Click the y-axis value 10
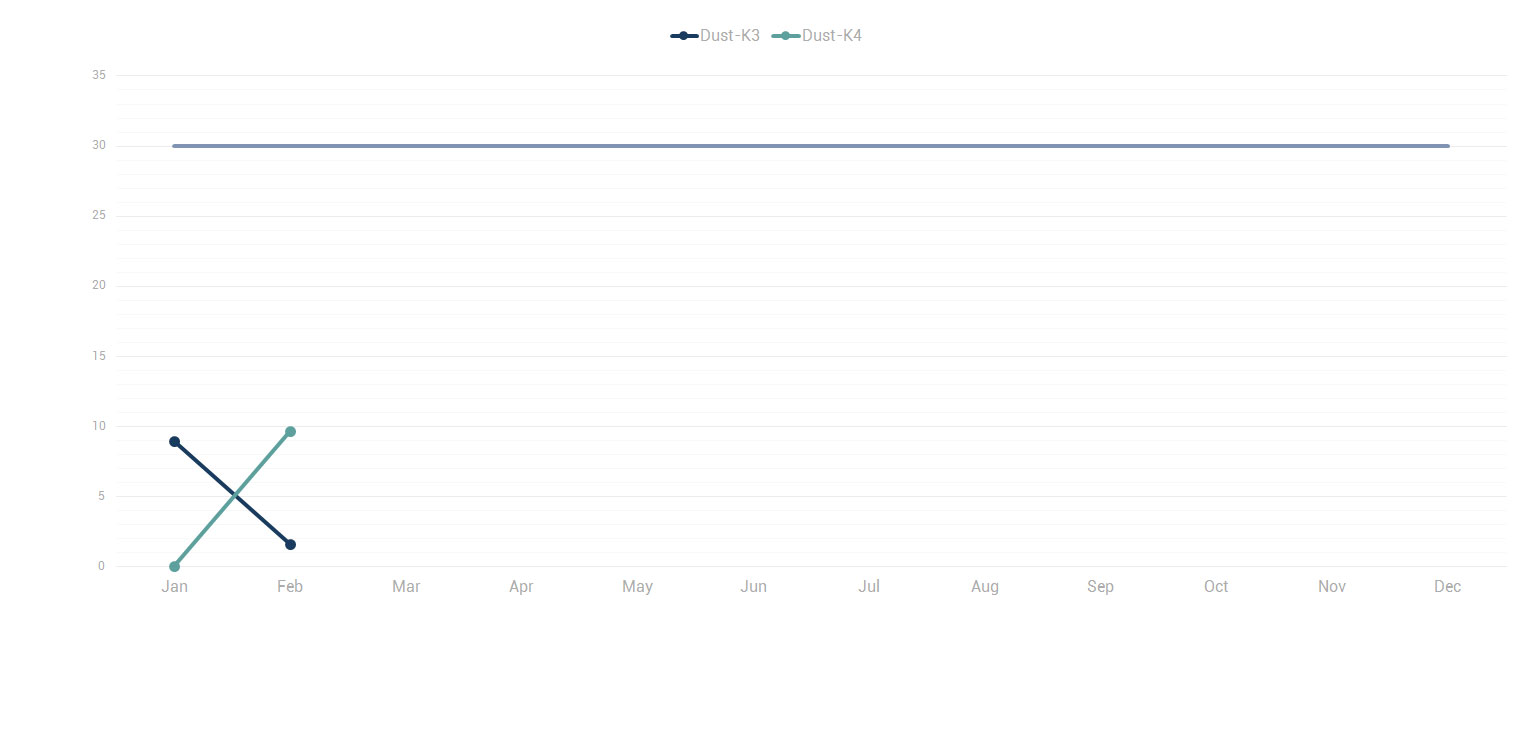This screenshot has width=1536, height=730. click(98, 426)
